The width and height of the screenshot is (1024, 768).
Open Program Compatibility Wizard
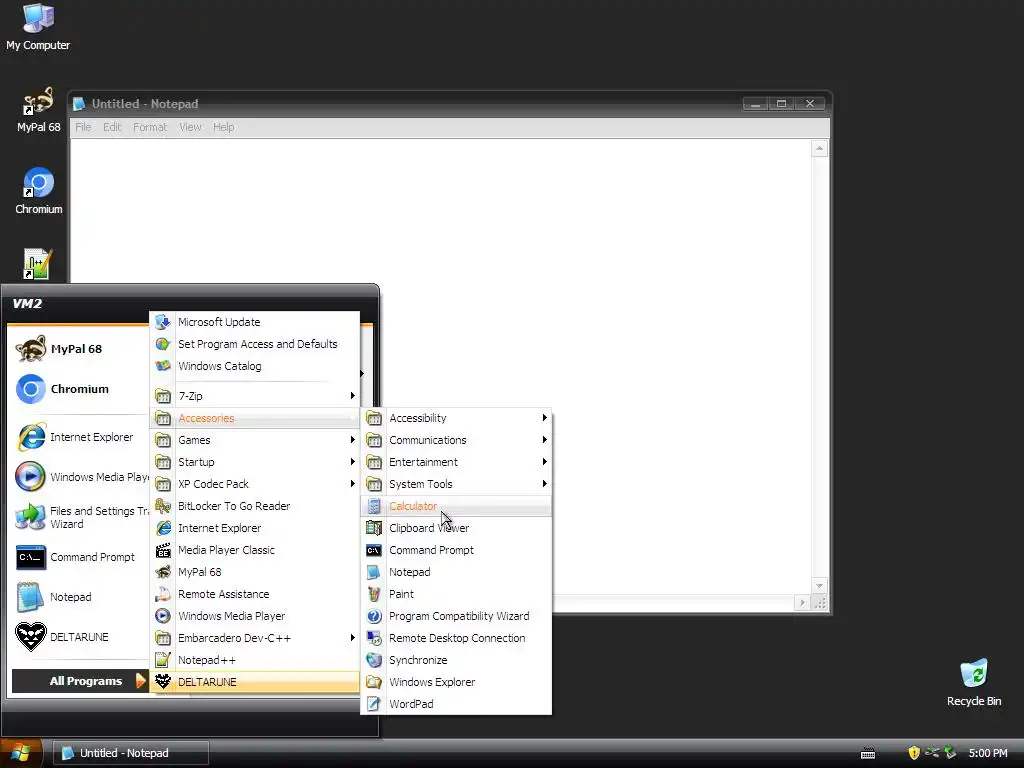456,616
